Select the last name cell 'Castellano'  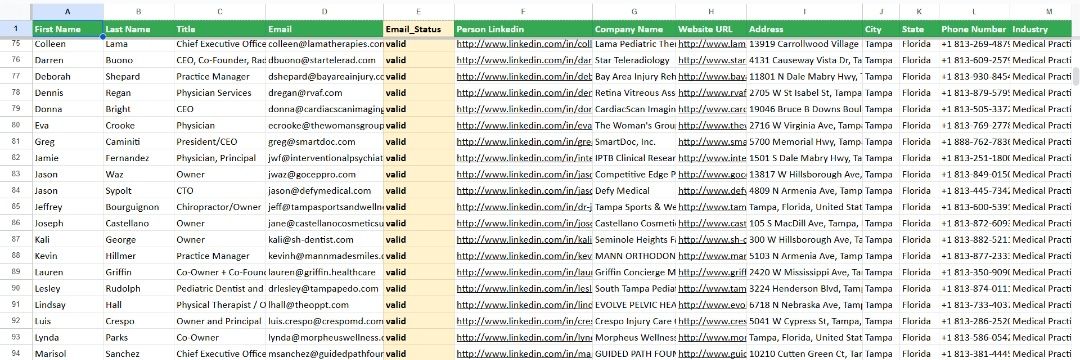pyautogui.click(x=138, y=224)
